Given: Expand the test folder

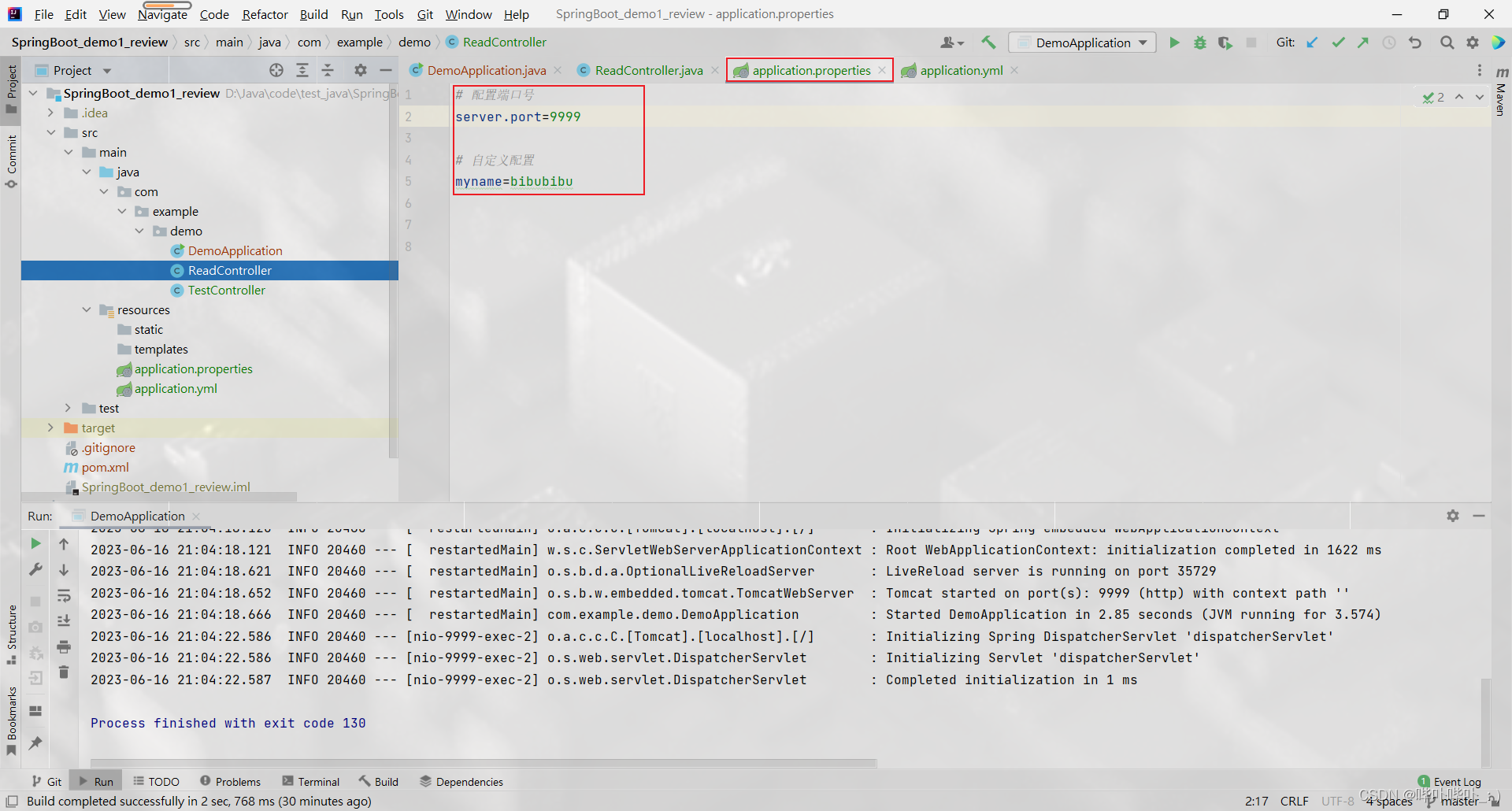Looking at the screenshot, I should point(68,408).
